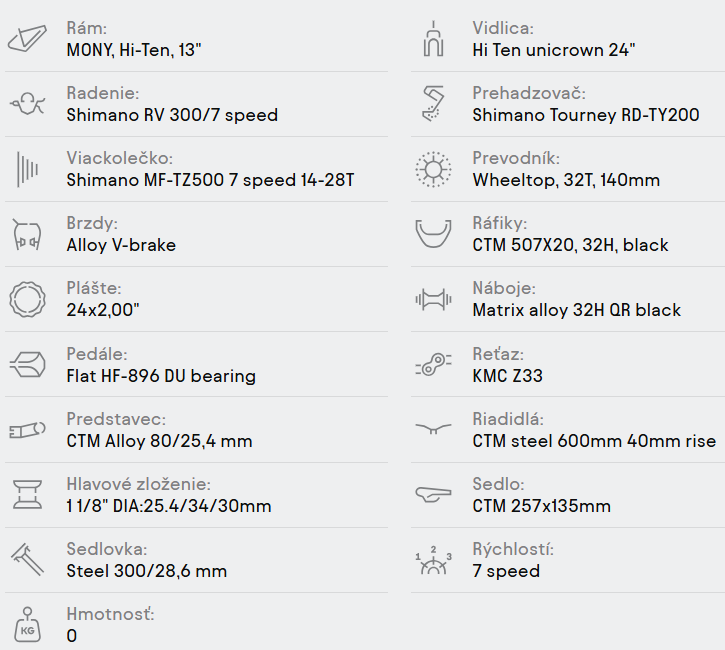Click the brake icon beside Brzdy

tap(27, 234)
